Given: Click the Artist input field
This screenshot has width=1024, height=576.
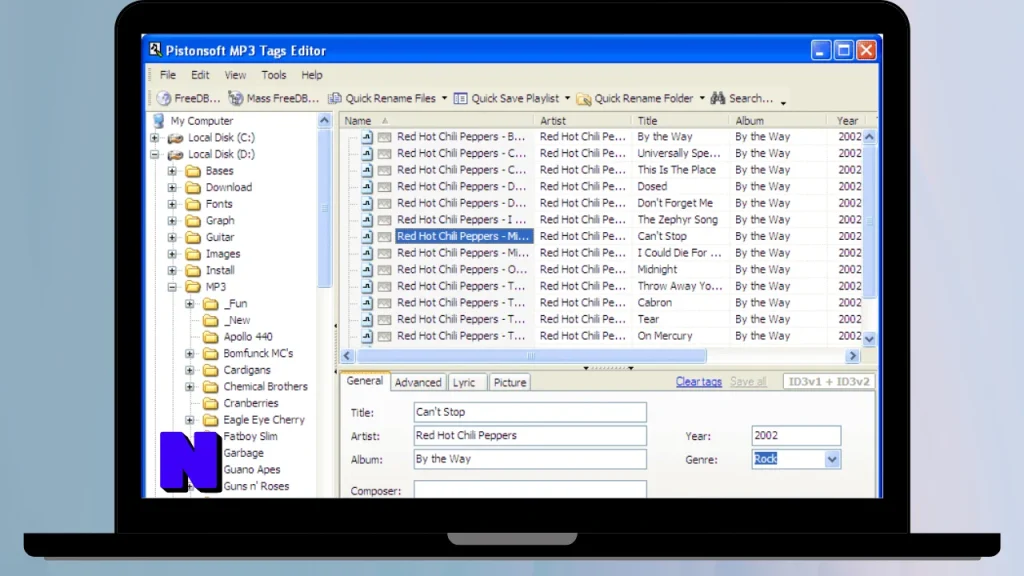Looking at the screenshot, I should (x=530, y=436).
